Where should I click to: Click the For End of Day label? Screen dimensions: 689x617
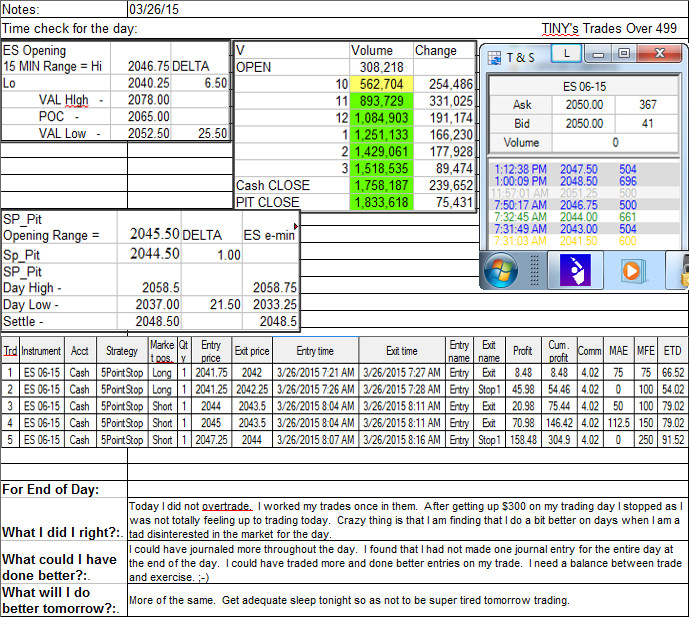point(51,490)
